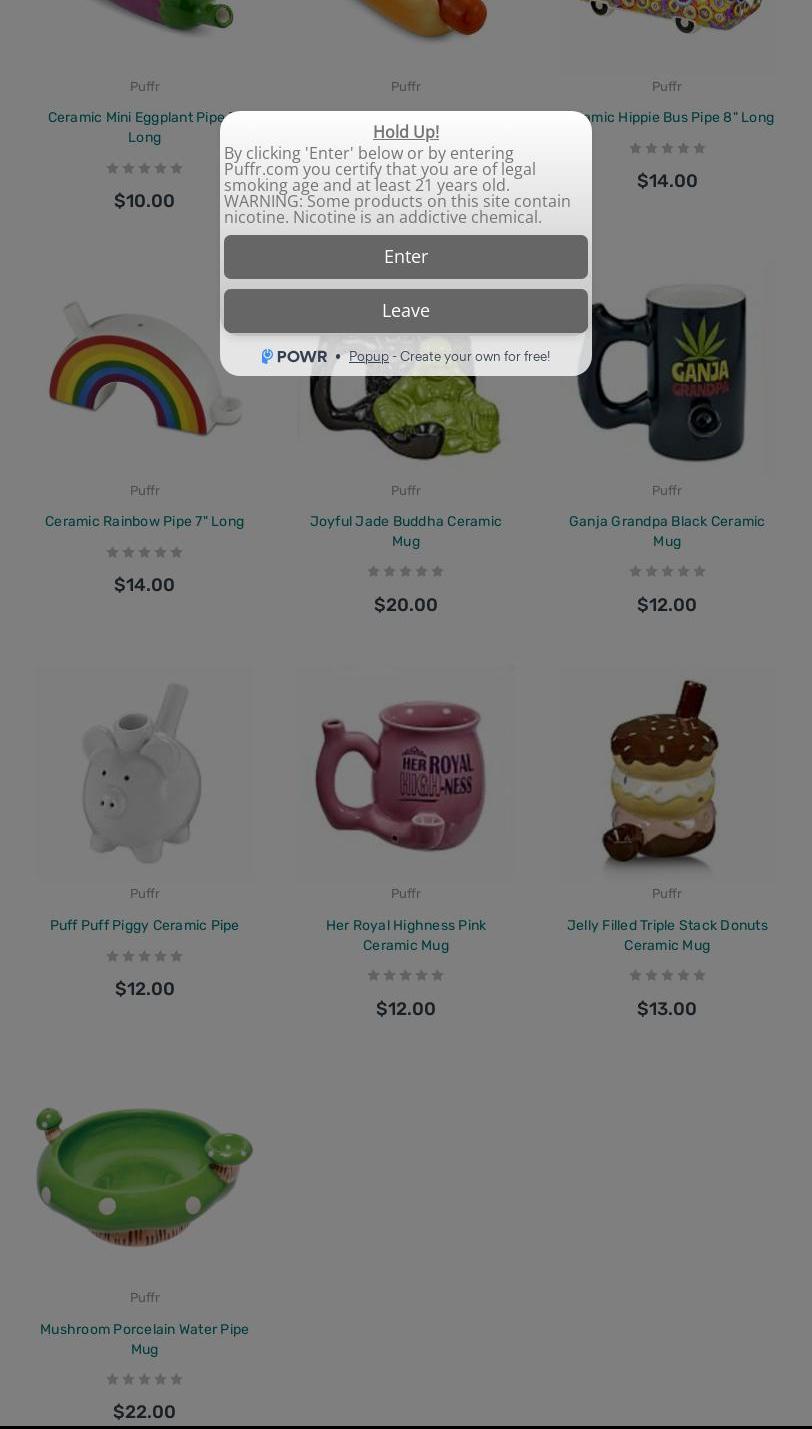The image size is (812, 1429).
Task: Open the Ganja Grandpa Black Ceramic Mug title
Action: [667, 531]
